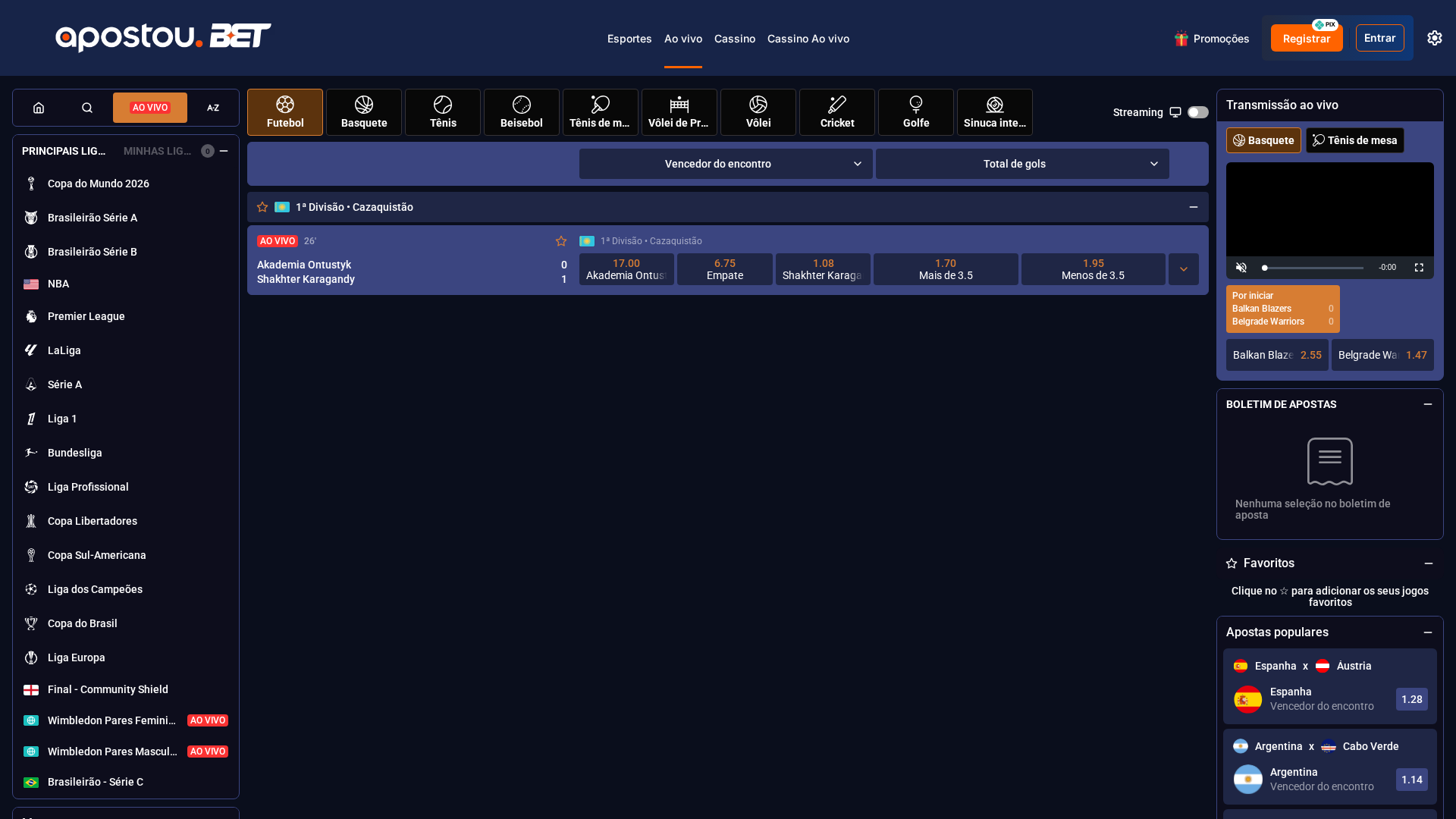This screenshot has height=819, width=1456.
Task: Open the Premier League entry
Action: pyautogui.click(x=126, y=316)
